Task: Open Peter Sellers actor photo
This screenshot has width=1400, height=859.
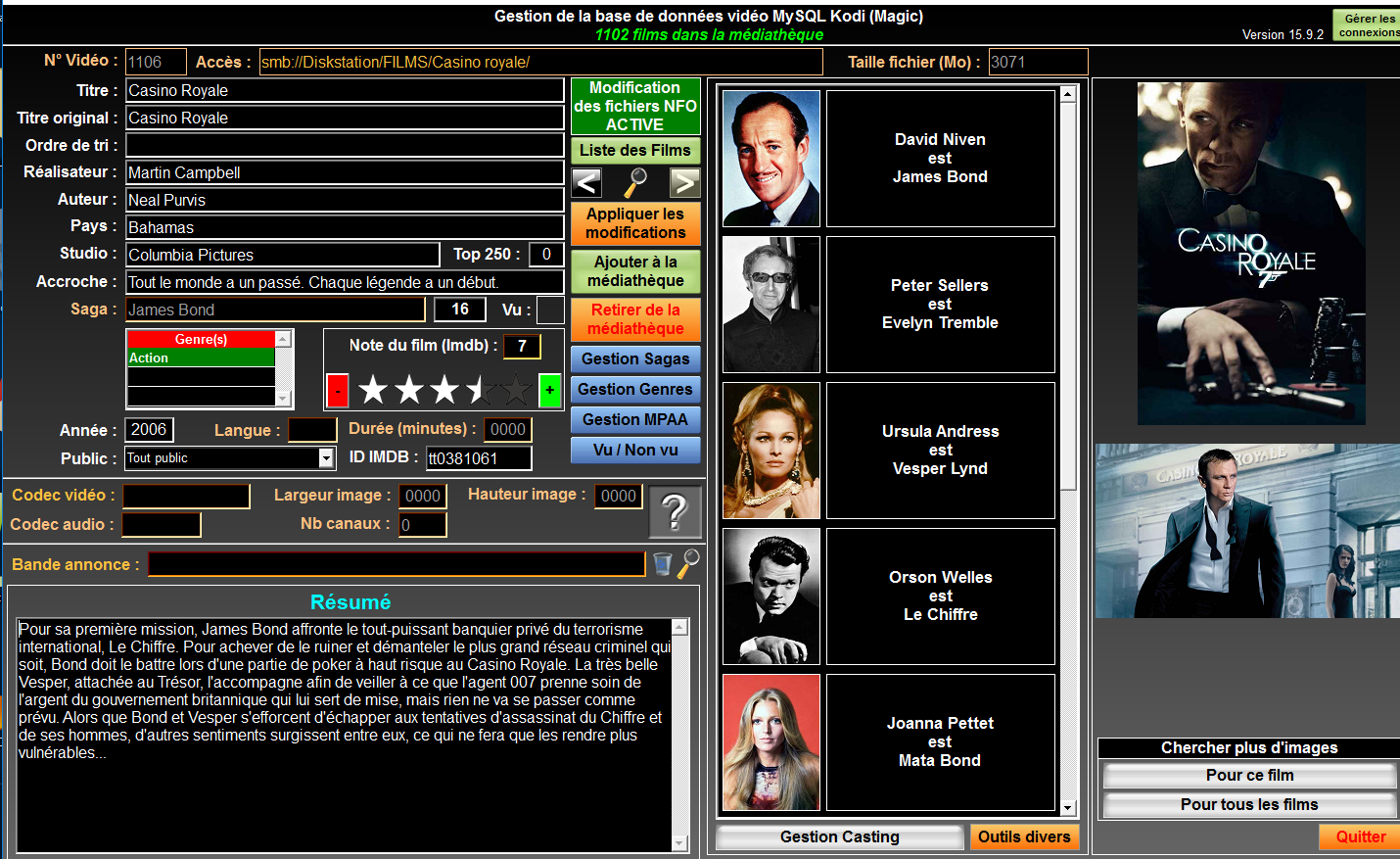Action: [x=771, y=305]
